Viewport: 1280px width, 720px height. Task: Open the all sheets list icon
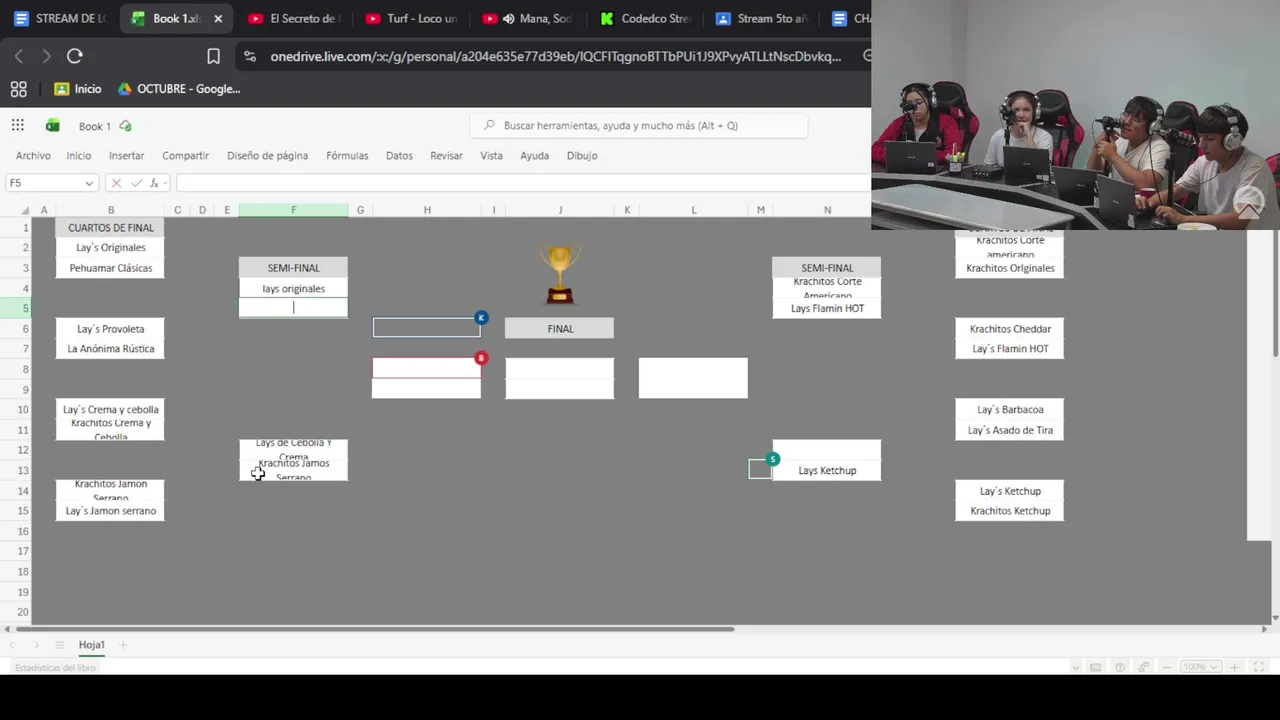click(59, 645)
